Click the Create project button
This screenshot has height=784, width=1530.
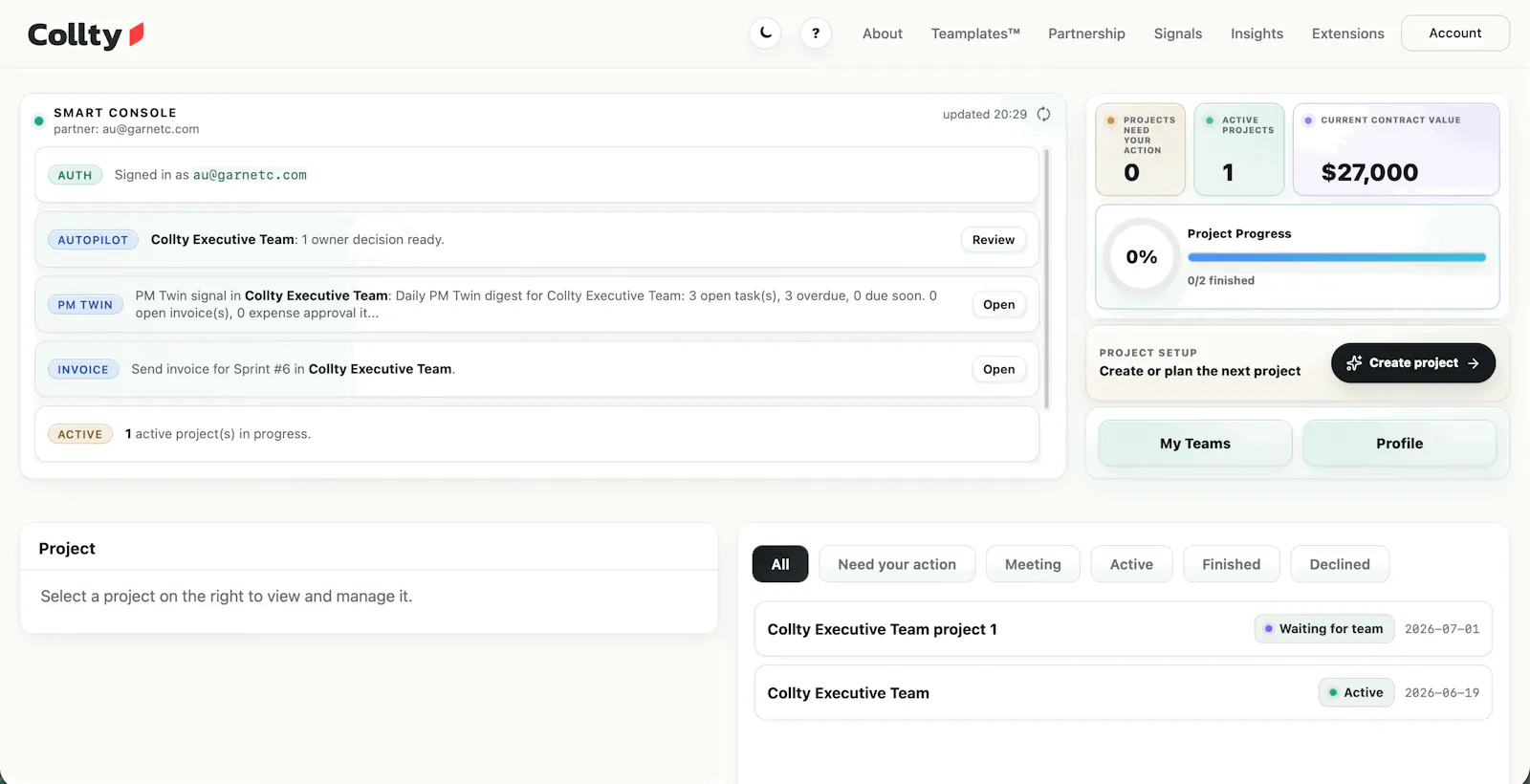pyautogui.click(x=1412, y=363)
